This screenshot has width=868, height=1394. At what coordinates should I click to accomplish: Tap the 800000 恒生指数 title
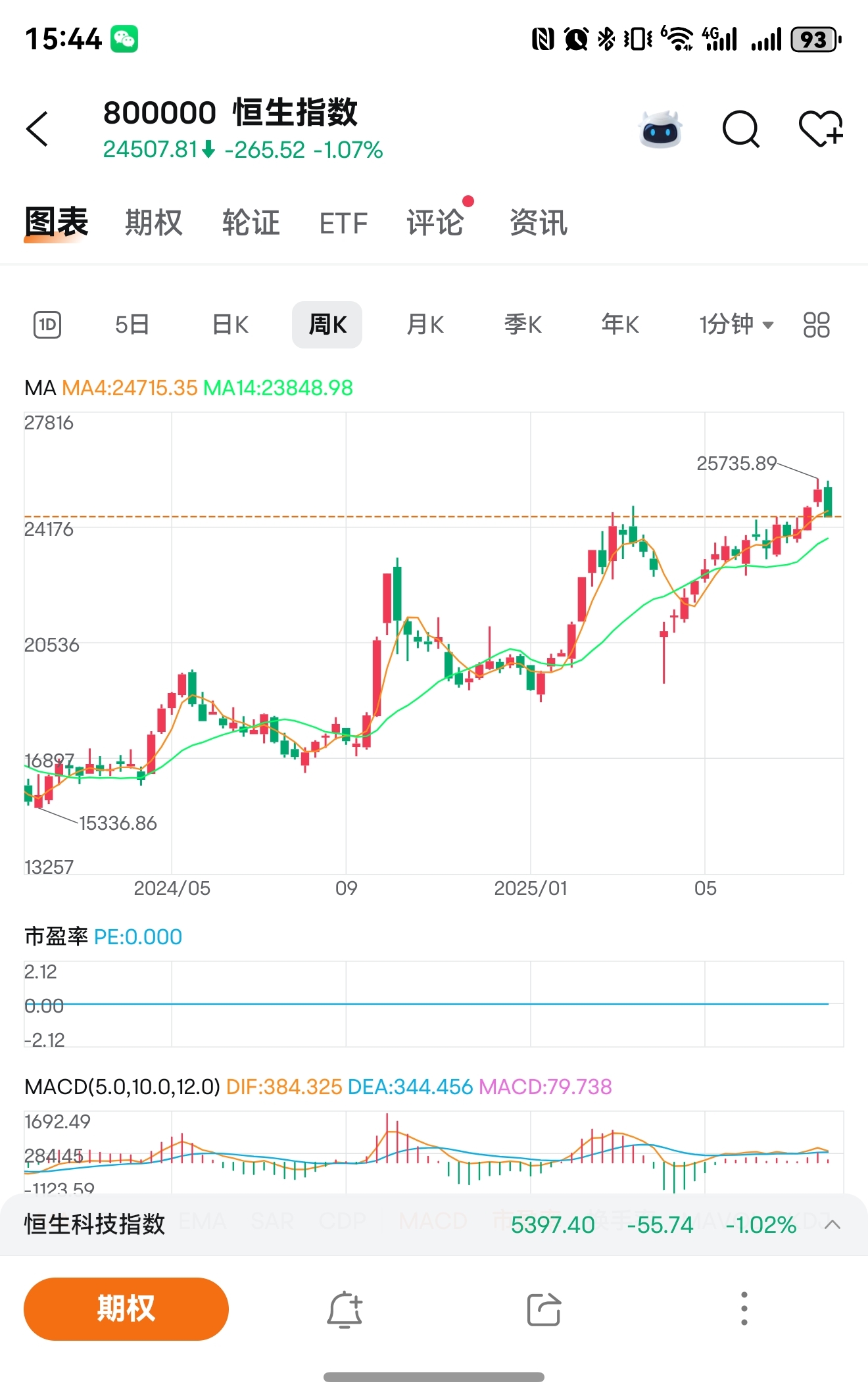(231, 112)
